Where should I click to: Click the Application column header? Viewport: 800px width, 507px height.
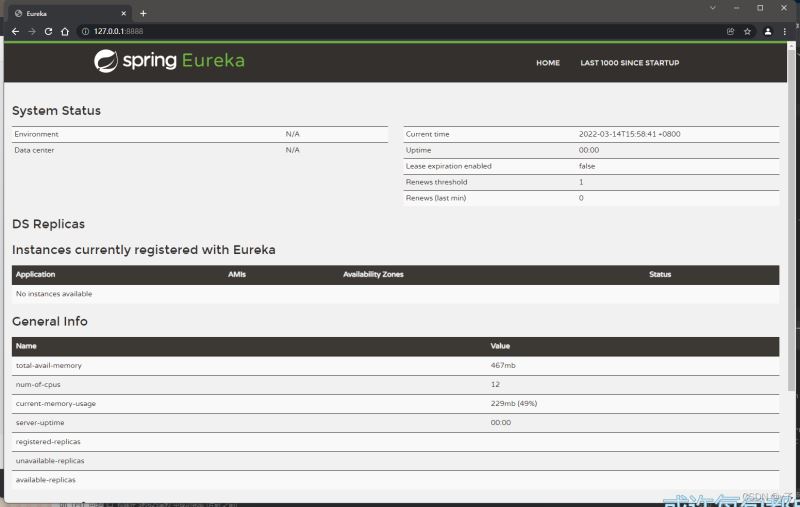pyautogui.click(x=36, y=274)
